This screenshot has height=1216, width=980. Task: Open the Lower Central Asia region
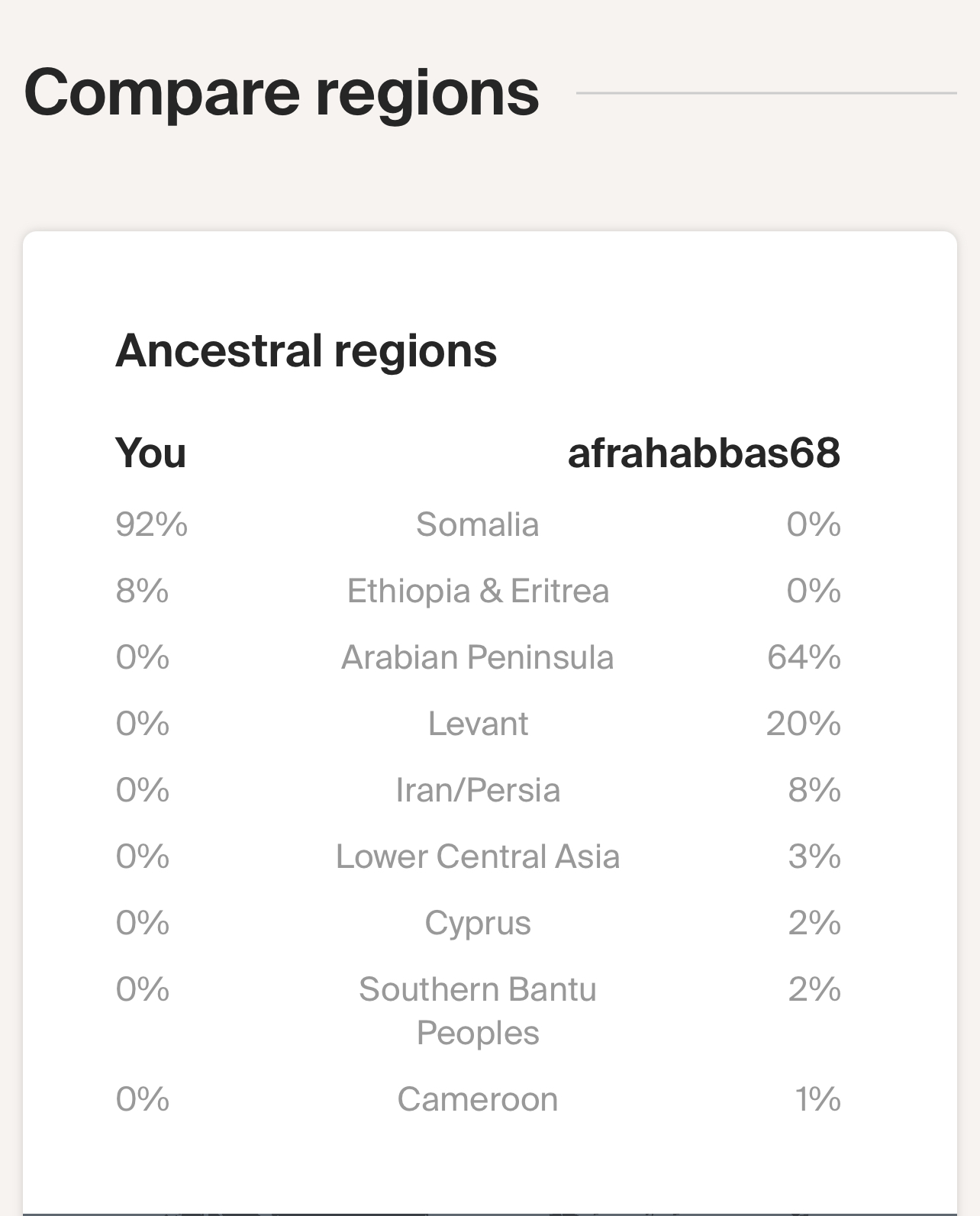(x=478, y=856)
